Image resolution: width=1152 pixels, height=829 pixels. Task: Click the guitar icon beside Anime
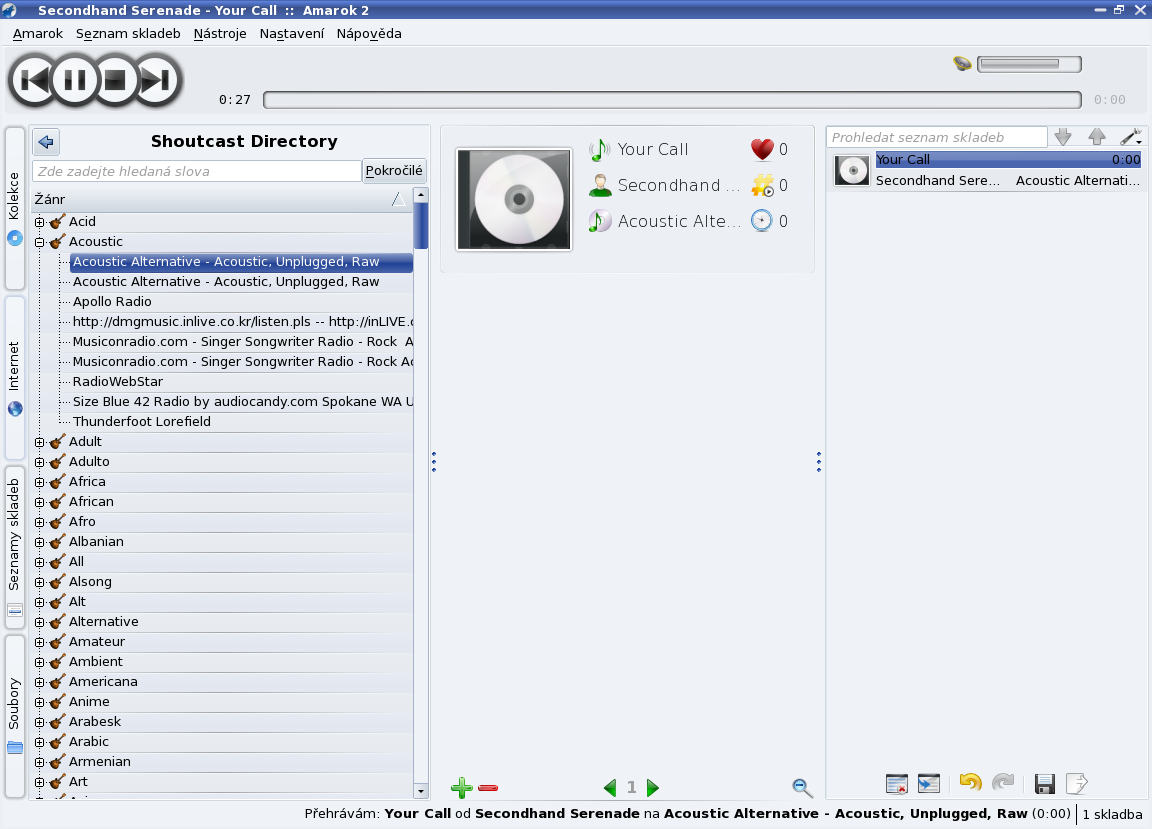pos(57,702)
